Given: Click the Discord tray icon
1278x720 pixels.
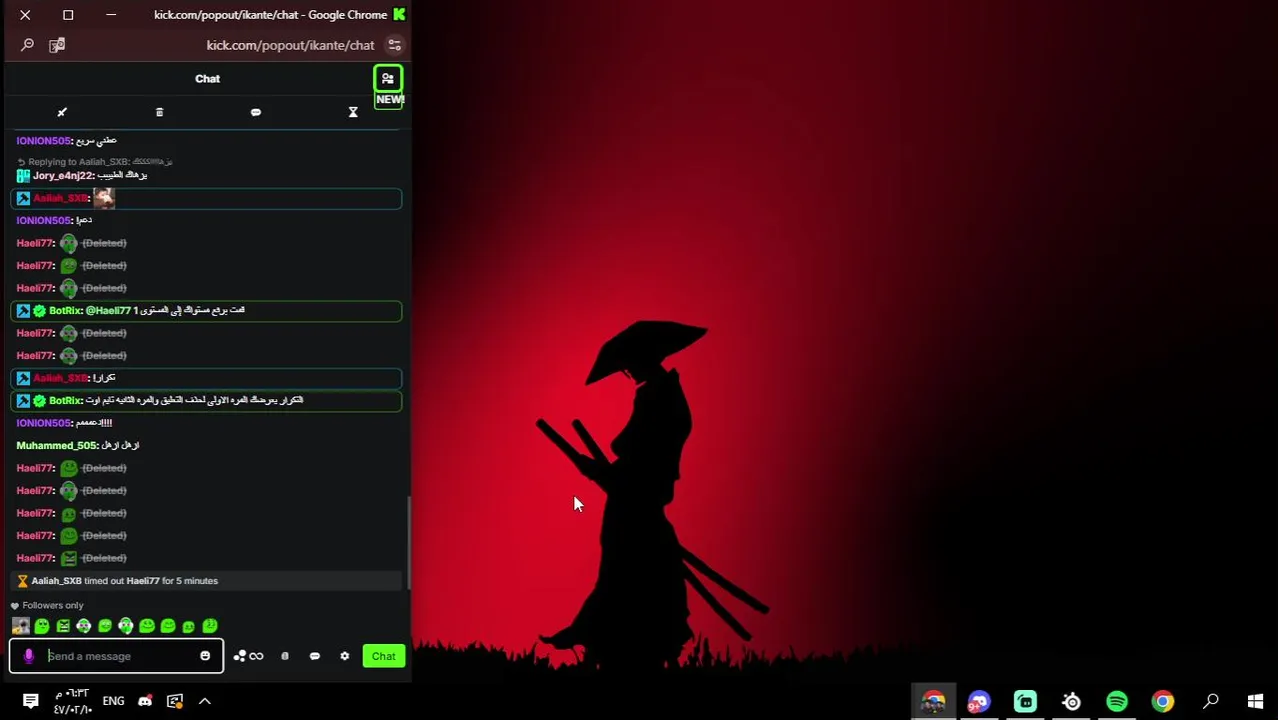Looking at the screenshot, I should click(x=145, y=701).
